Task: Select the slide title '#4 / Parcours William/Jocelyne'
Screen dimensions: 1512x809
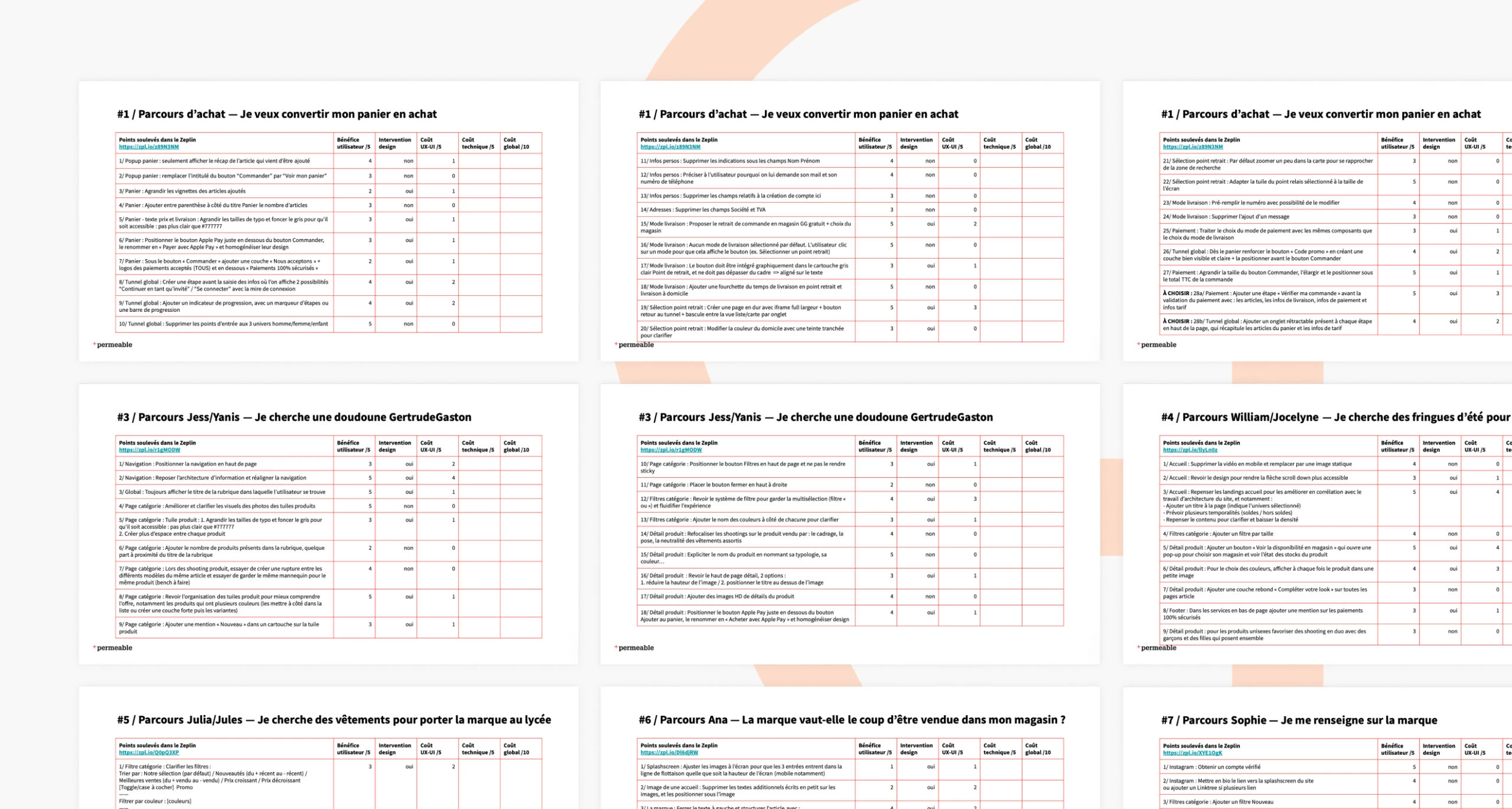Action: pos(1240,417)
